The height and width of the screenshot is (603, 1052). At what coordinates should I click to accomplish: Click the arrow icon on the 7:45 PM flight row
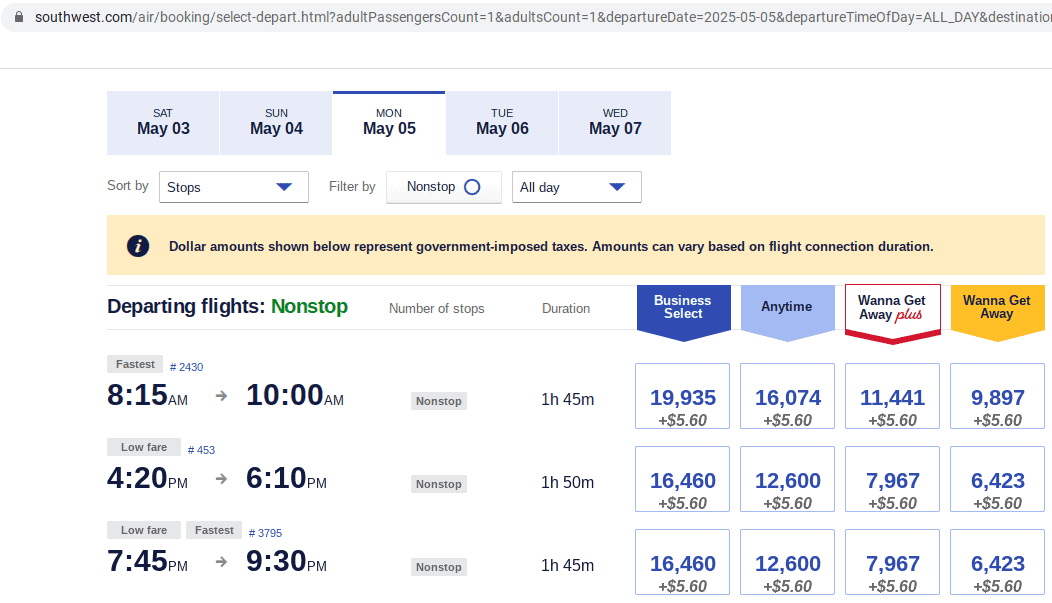coord(220,562)
